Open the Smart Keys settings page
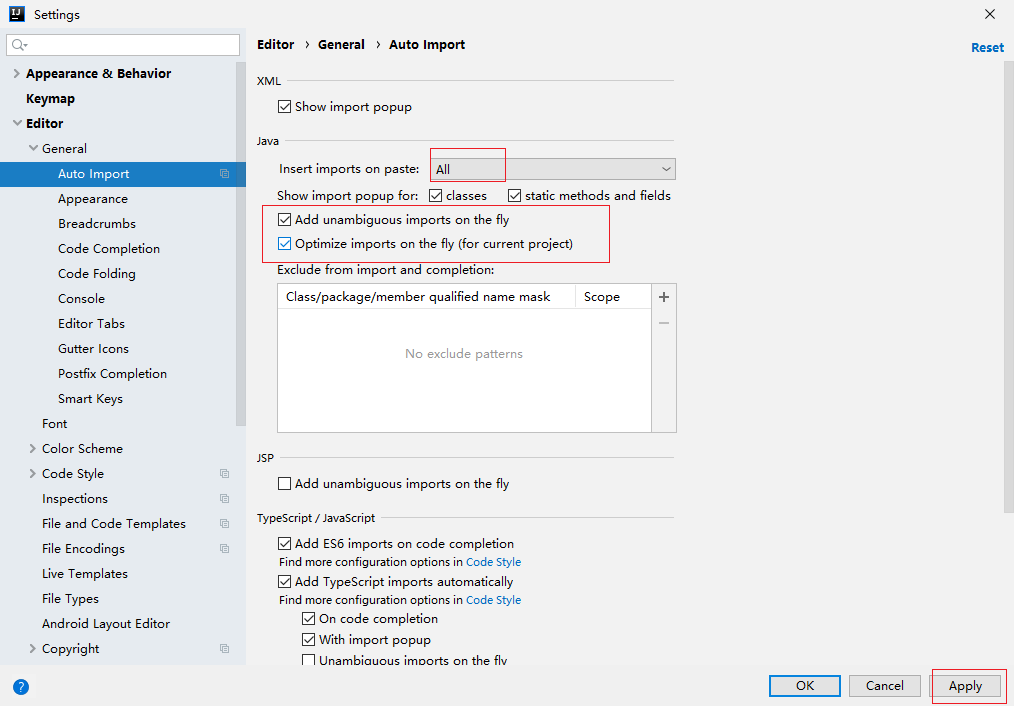The width and height of the screenshot is (1014, 706). (x=90, y=399)
